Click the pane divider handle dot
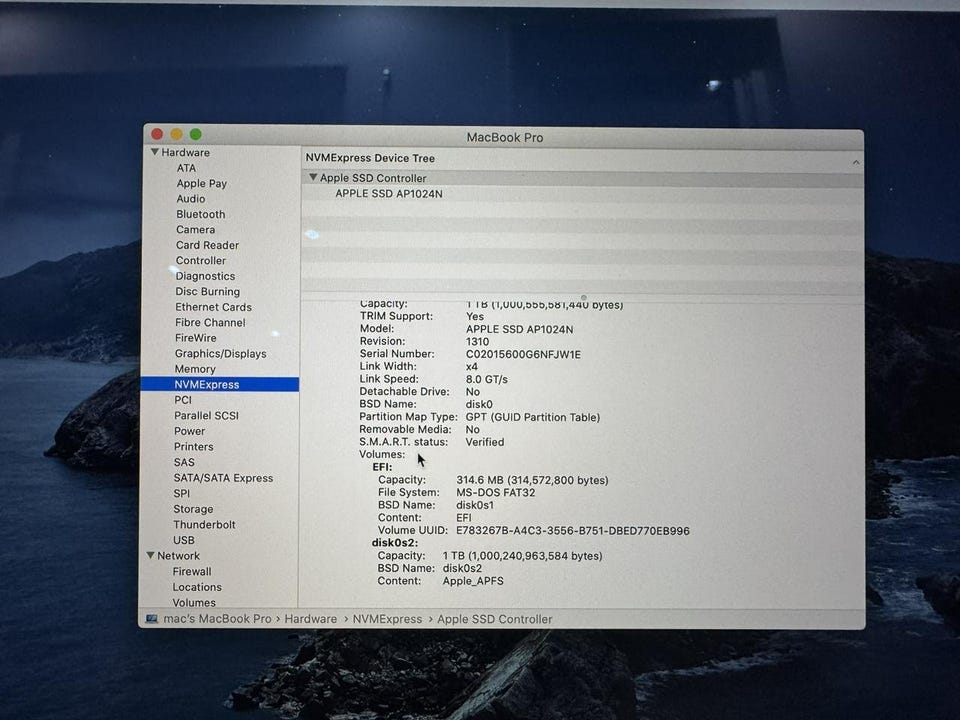Screen dimensions: 960x720 click(584, 297)
